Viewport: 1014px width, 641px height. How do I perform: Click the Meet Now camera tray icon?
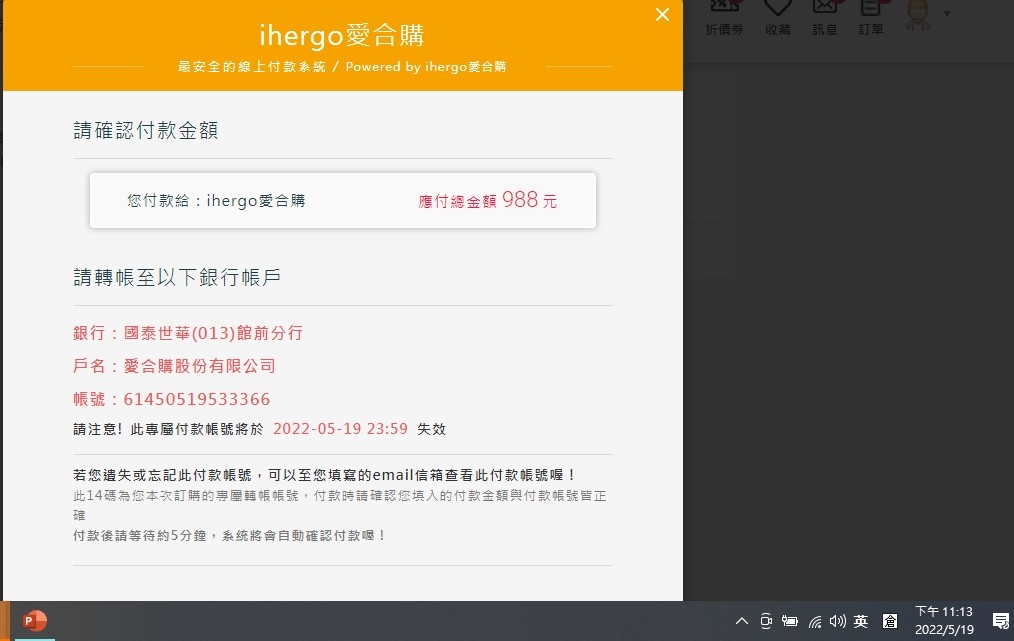766,621
